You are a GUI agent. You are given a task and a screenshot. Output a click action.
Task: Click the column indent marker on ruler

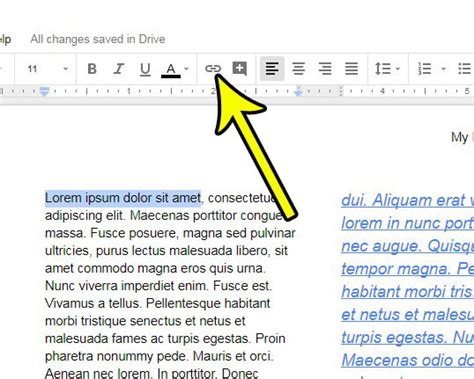pyautogui.click(x=298, y=91)
